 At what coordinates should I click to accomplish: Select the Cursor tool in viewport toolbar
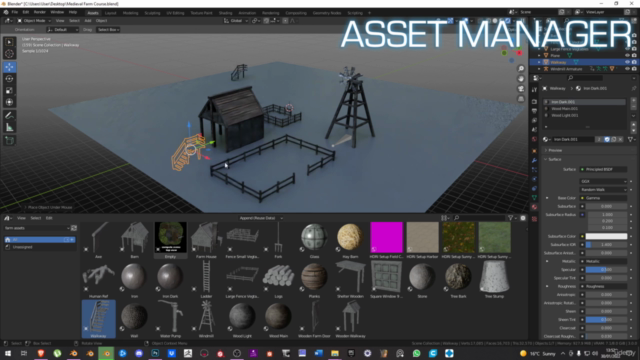pyautogui.click(x=9, y=53)
